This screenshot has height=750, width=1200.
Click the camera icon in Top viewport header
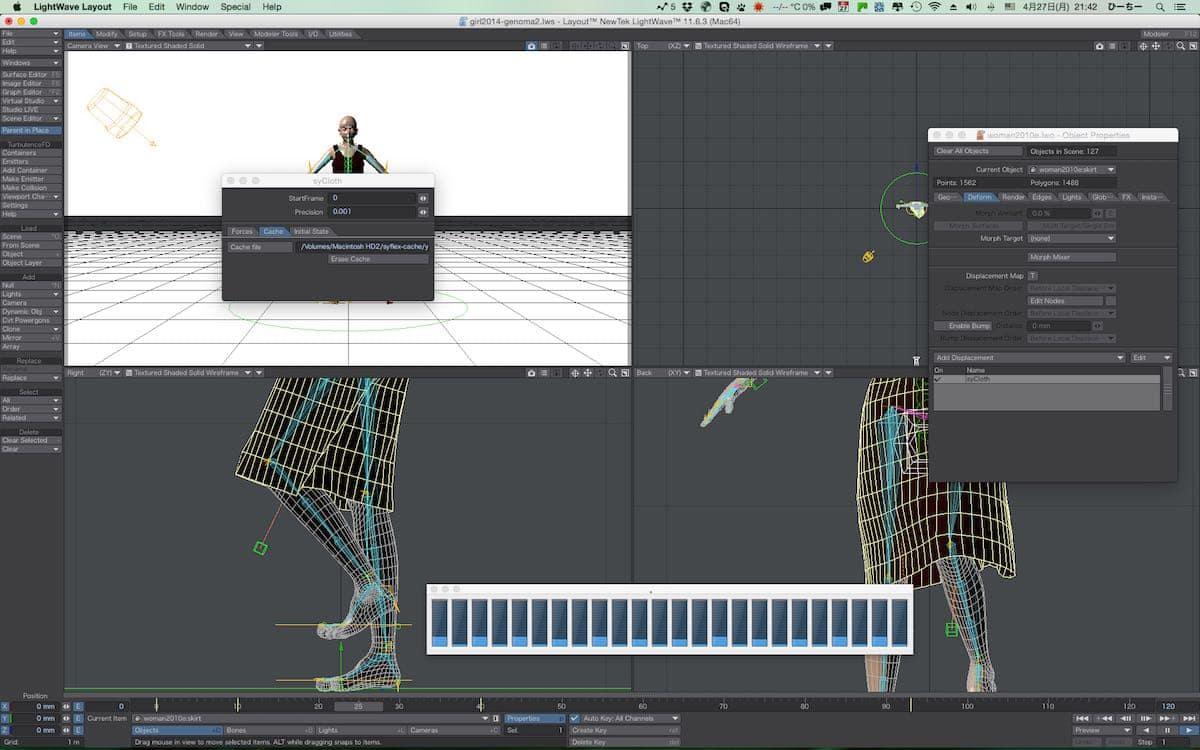click(x=1099, y=46)
